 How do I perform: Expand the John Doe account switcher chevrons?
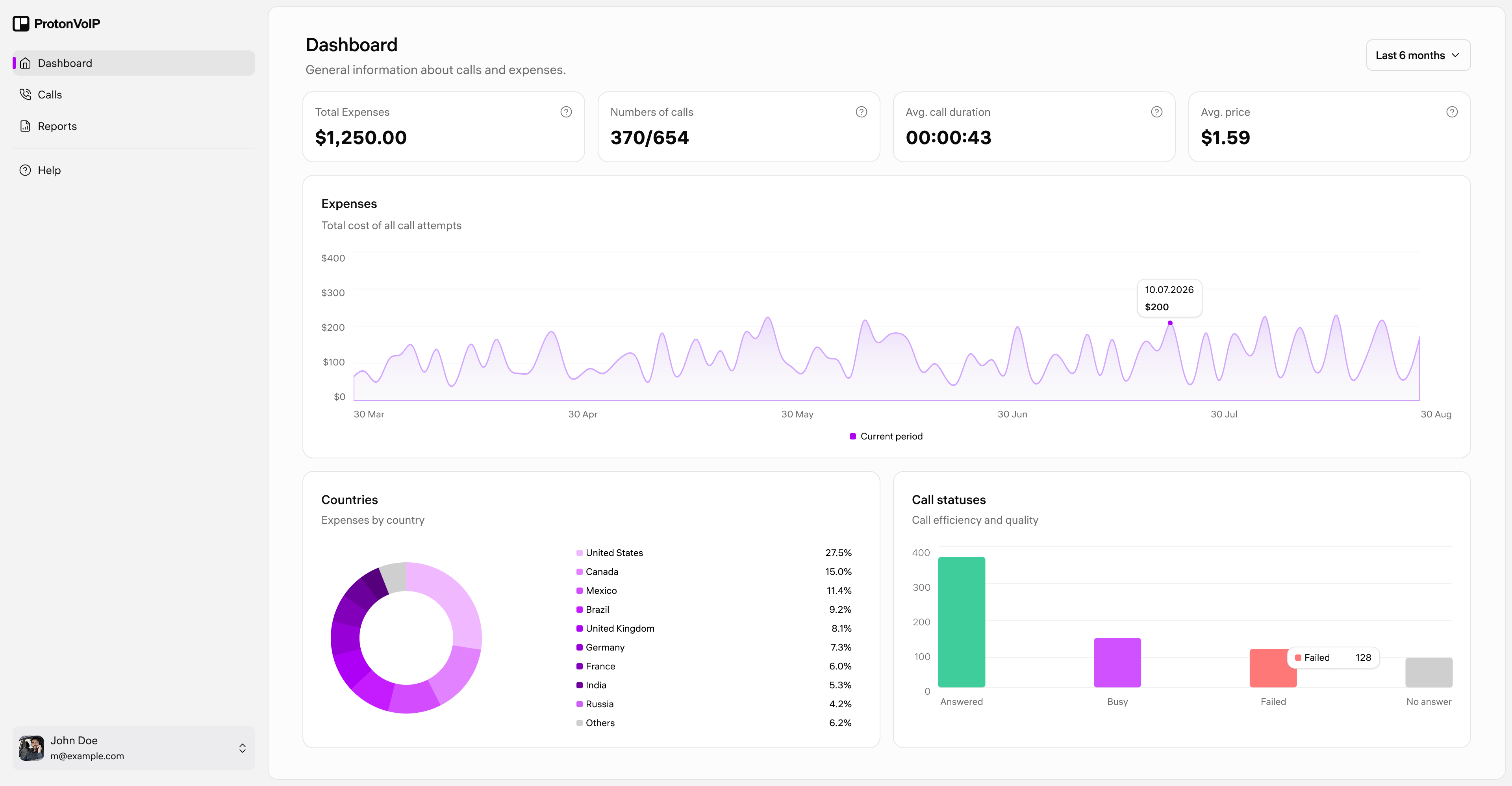pos(243,748)
